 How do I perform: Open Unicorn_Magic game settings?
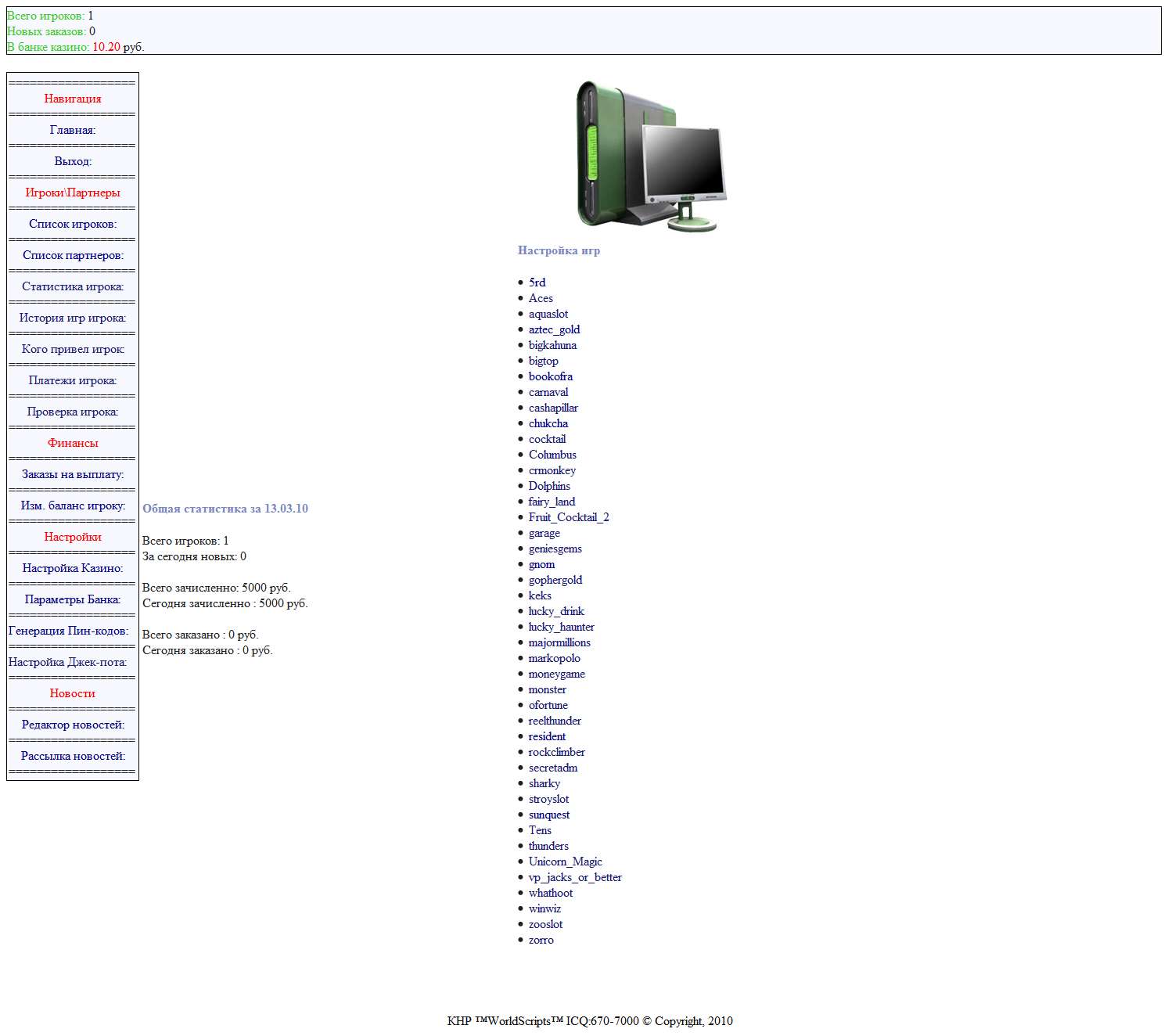pyautogui.click(x=565, y=862)
